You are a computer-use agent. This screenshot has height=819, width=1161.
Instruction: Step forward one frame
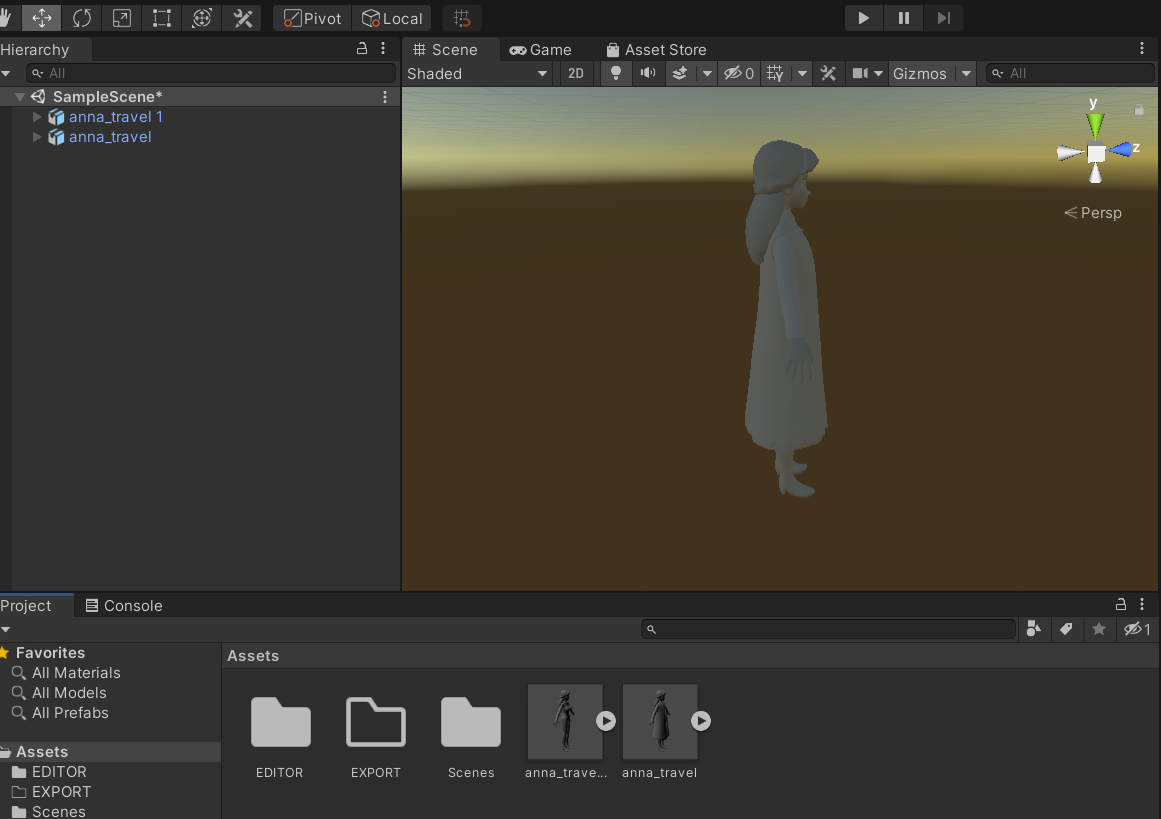(943, 18)
